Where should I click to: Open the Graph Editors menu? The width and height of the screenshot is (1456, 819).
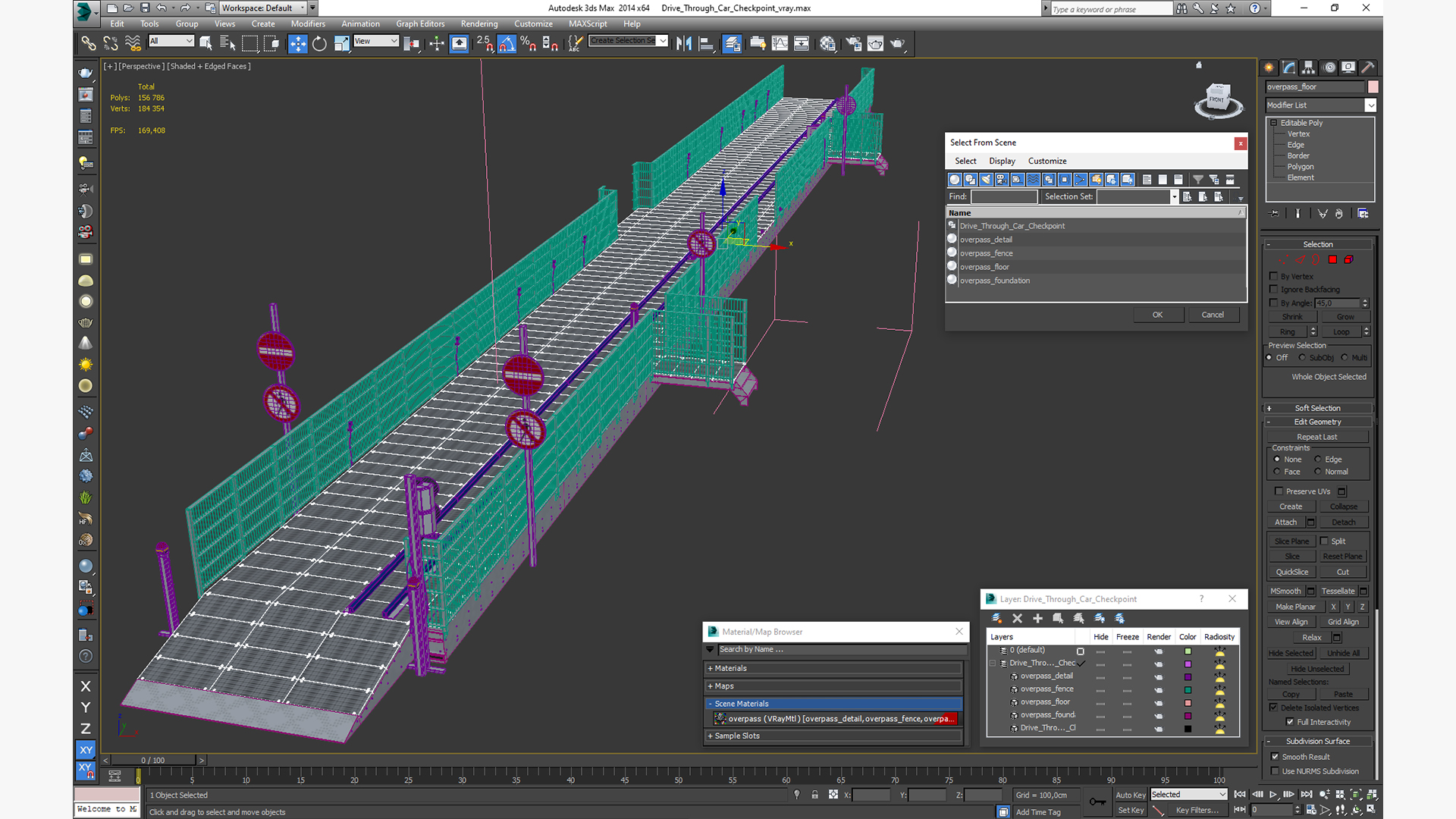[420, 24]
